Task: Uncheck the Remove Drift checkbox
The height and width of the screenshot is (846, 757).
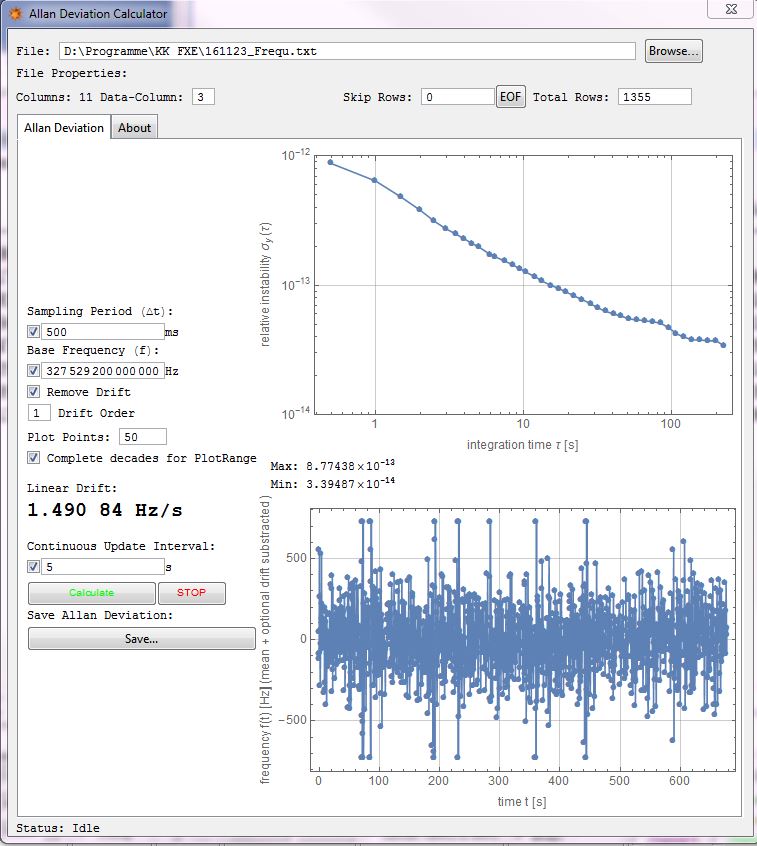Action: point(33,392)
